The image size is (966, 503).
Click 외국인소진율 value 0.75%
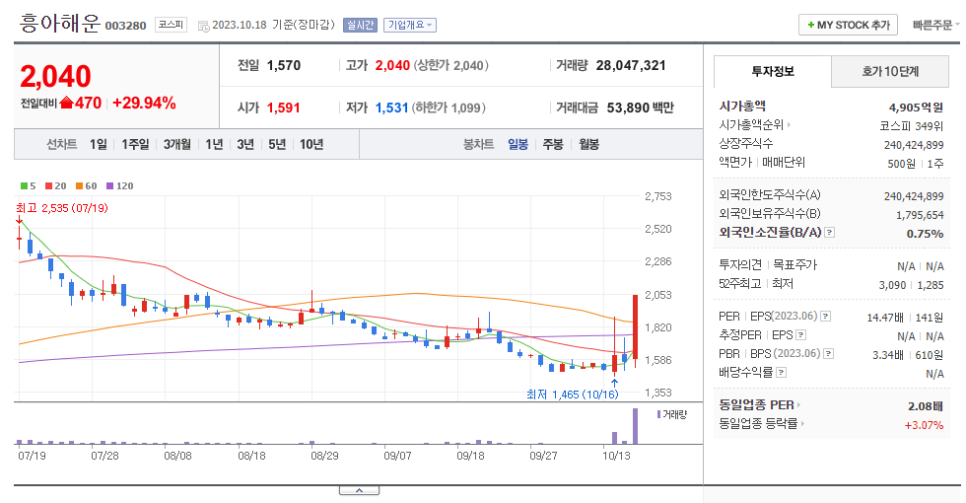925,234
